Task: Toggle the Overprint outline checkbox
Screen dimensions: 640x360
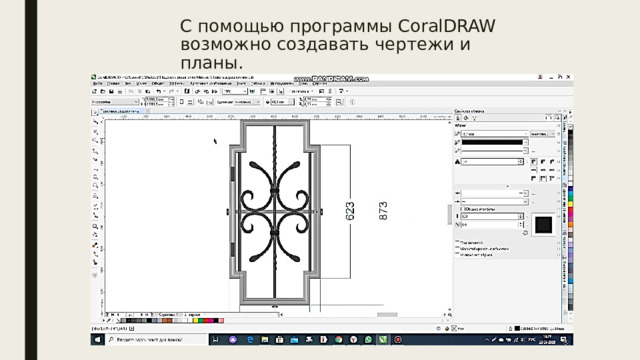Action: click(x=457, y=255)
